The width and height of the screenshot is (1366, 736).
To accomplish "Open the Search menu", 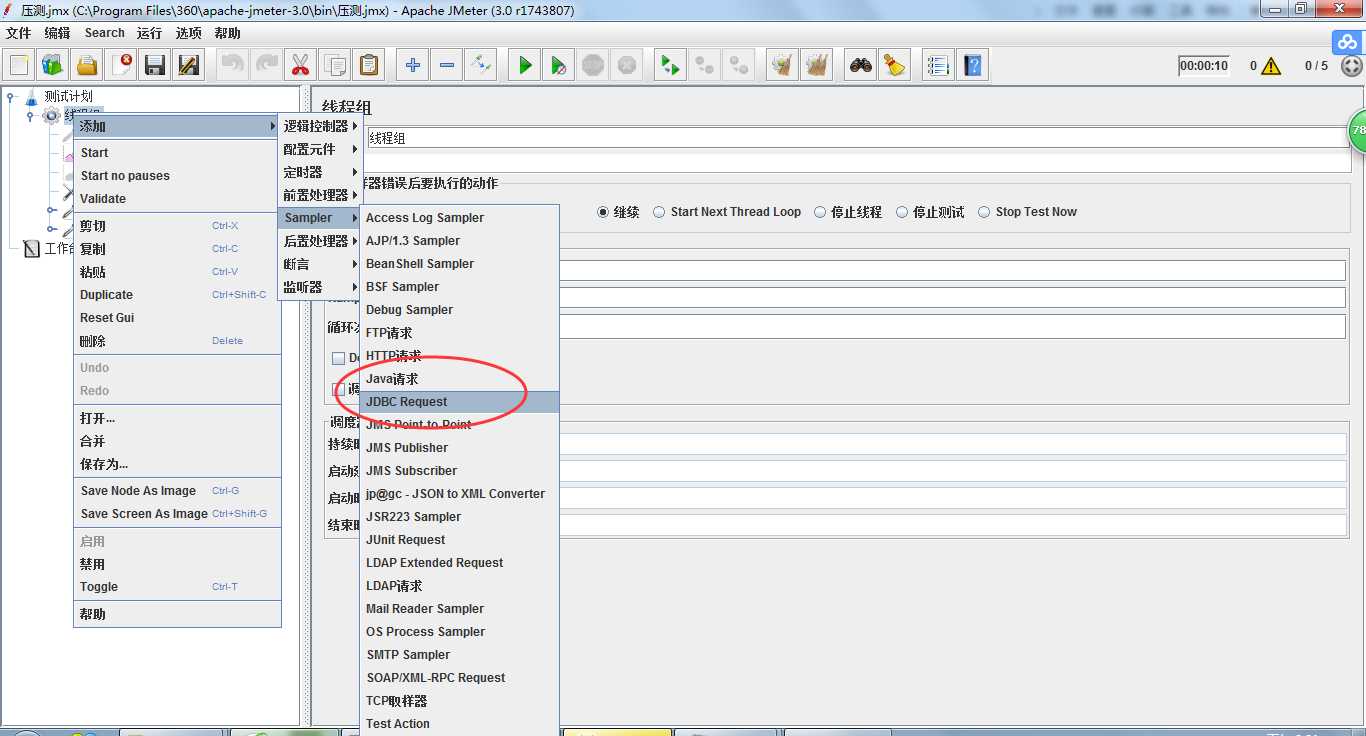I will coord(104,33).
